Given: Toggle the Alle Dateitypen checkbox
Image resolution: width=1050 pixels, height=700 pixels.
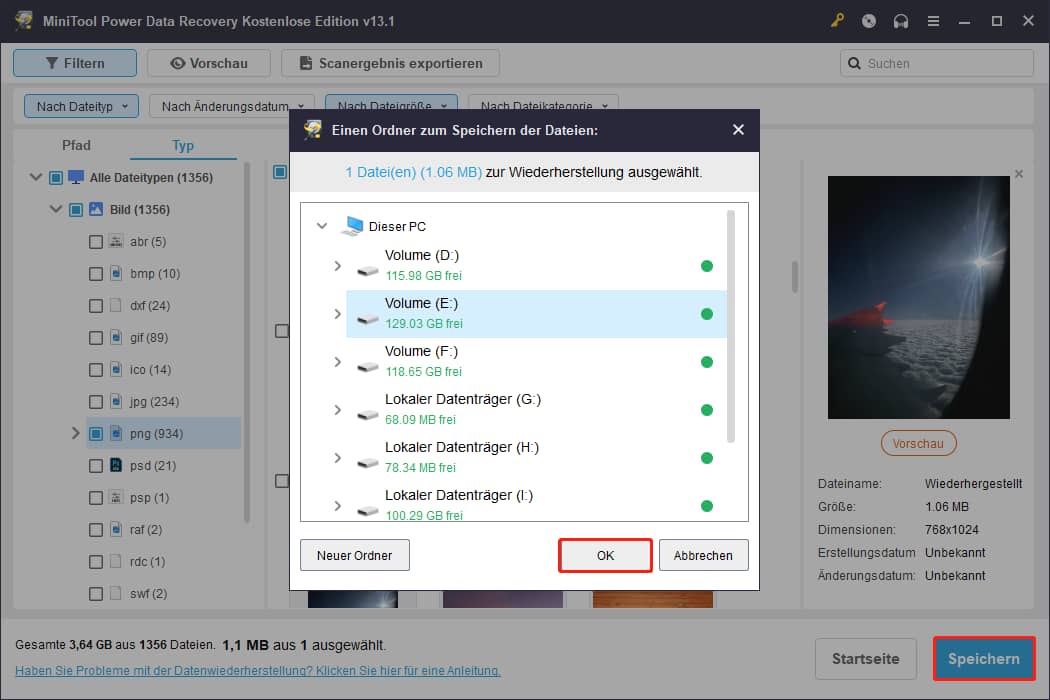Looking at the screenshot, I should pyautogui.click(x=56, y=178).
